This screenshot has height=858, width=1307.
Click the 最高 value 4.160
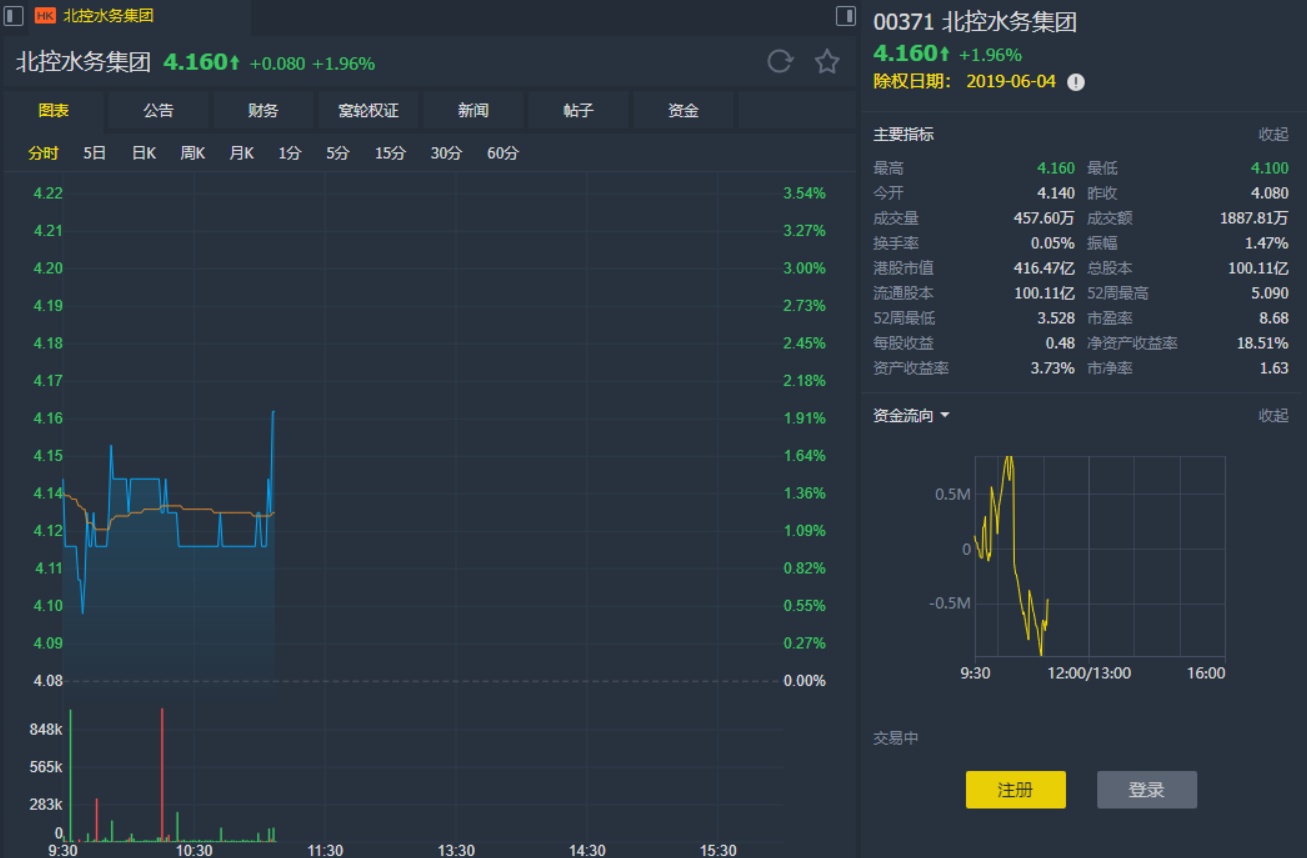(1056, 168)
